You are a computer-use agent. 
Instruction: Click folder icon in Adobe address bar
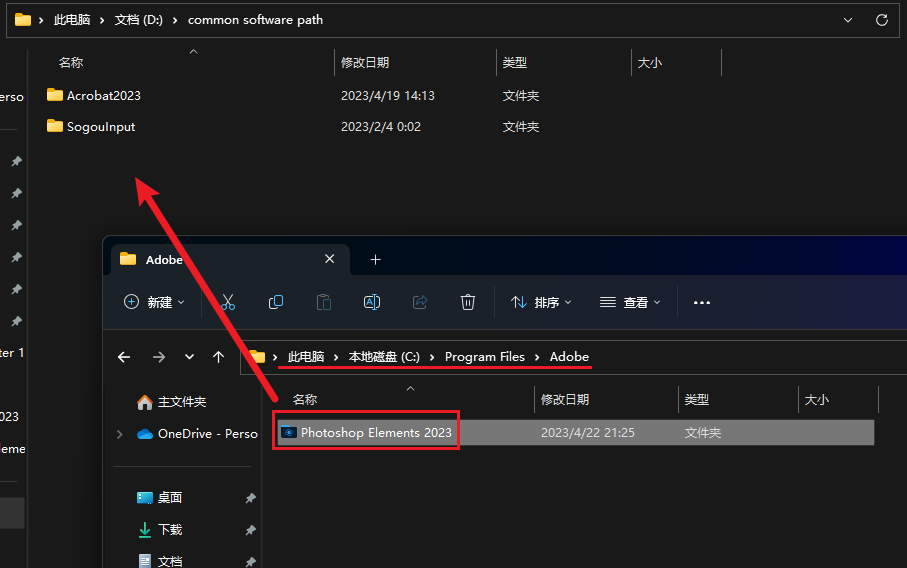257,357
